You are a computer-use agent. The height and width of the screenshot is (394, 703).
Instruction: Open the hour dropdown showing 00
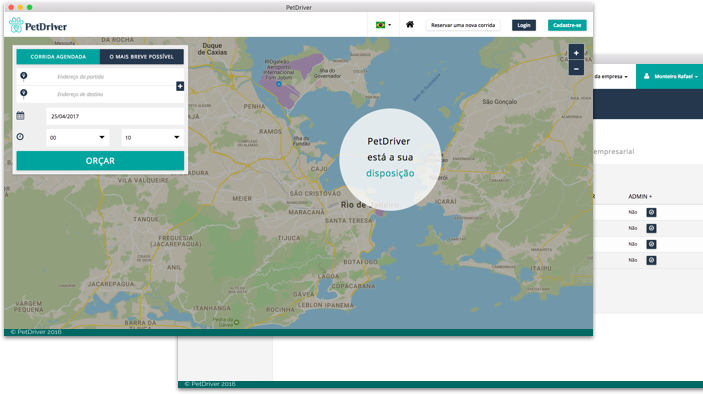[x=77, y=138]
